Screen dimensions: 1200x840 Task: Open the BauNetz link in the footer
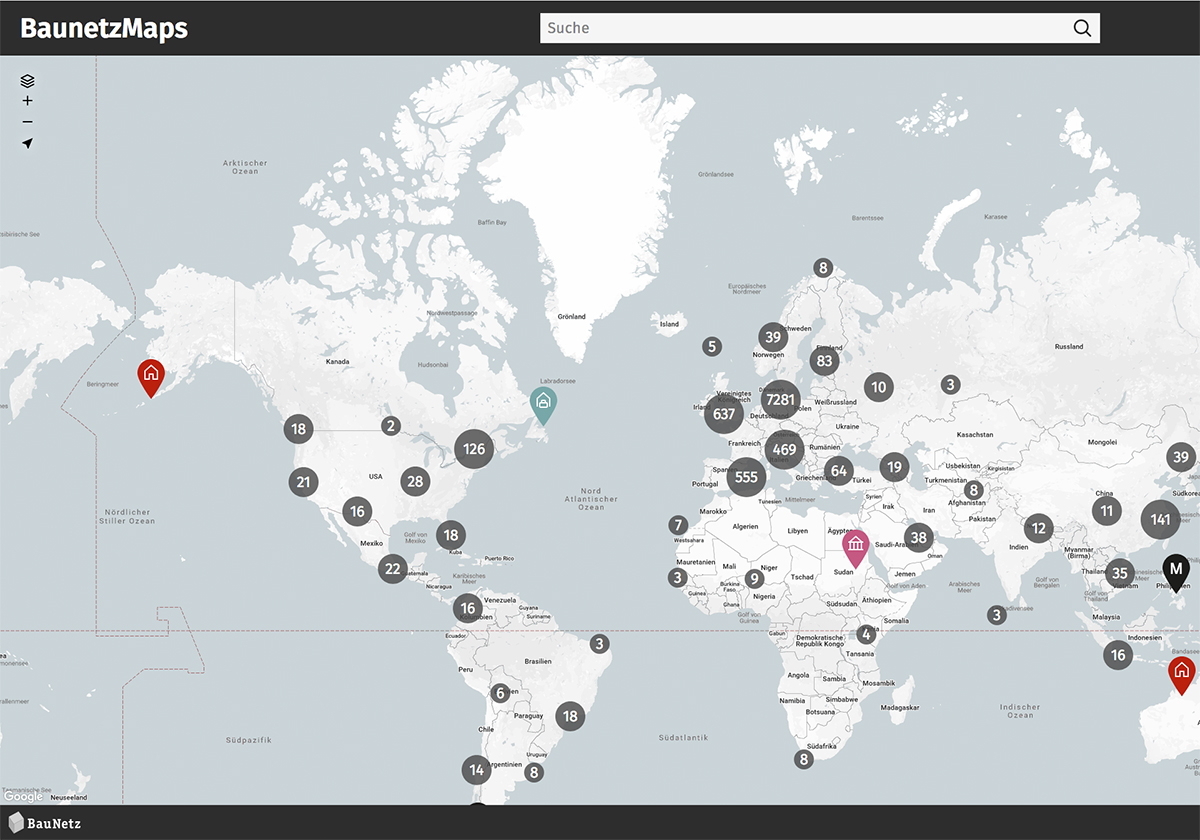(x=44, y=825)
